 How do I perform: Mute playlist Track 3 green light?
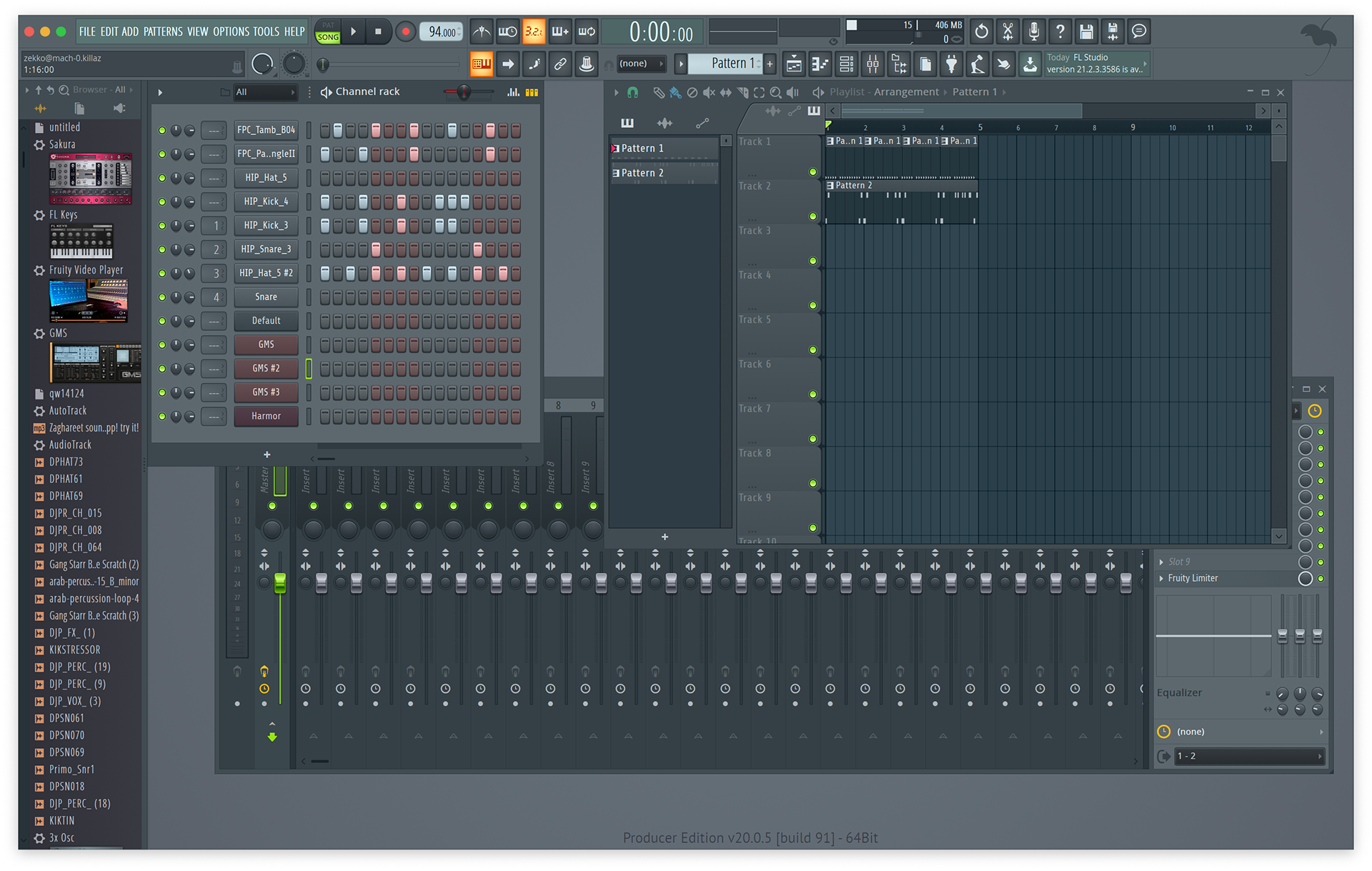click(x=812, y=261)
